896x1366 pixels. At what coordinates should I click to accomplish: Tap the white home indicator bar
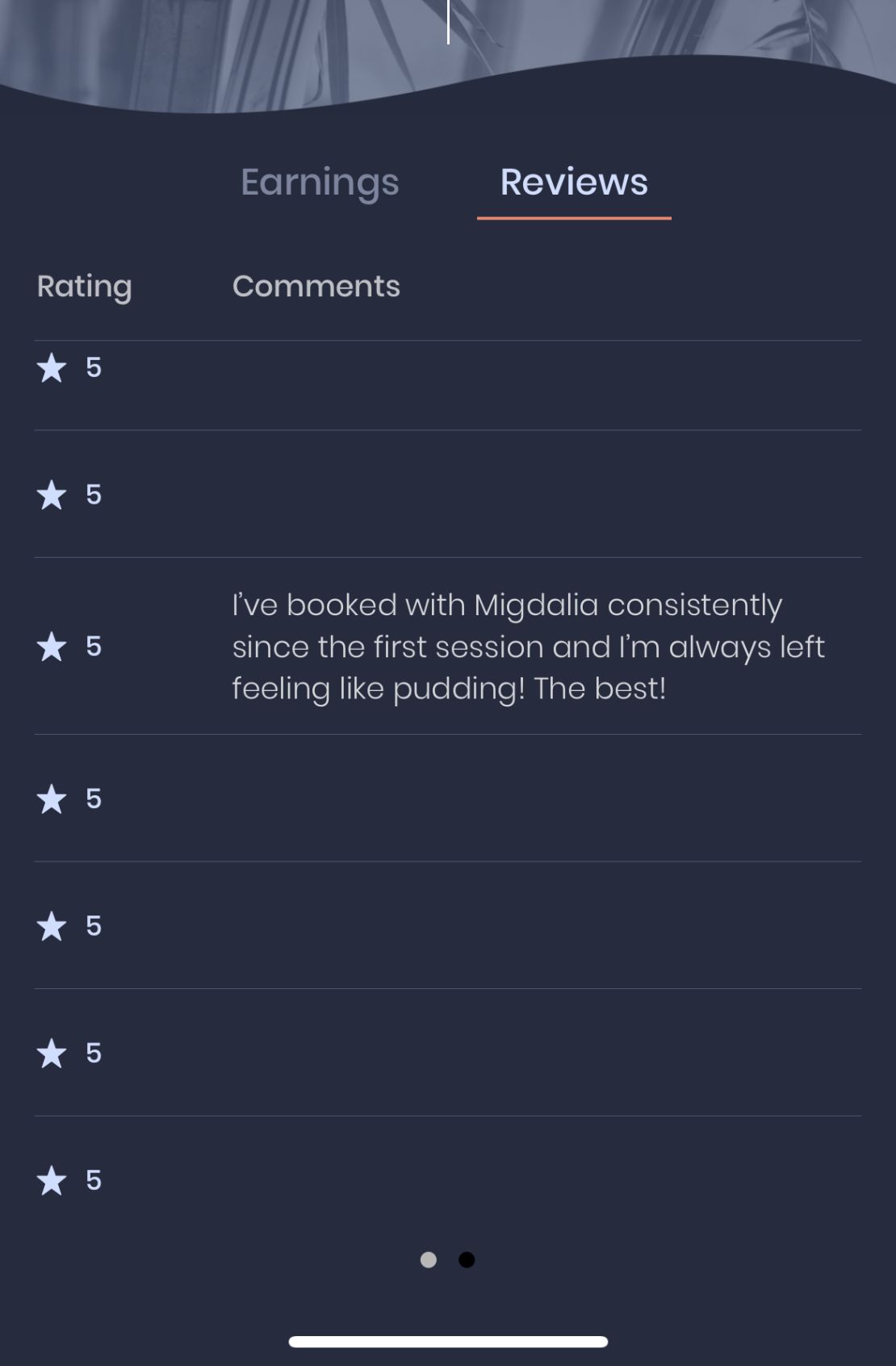click(x=448, y=1342)
